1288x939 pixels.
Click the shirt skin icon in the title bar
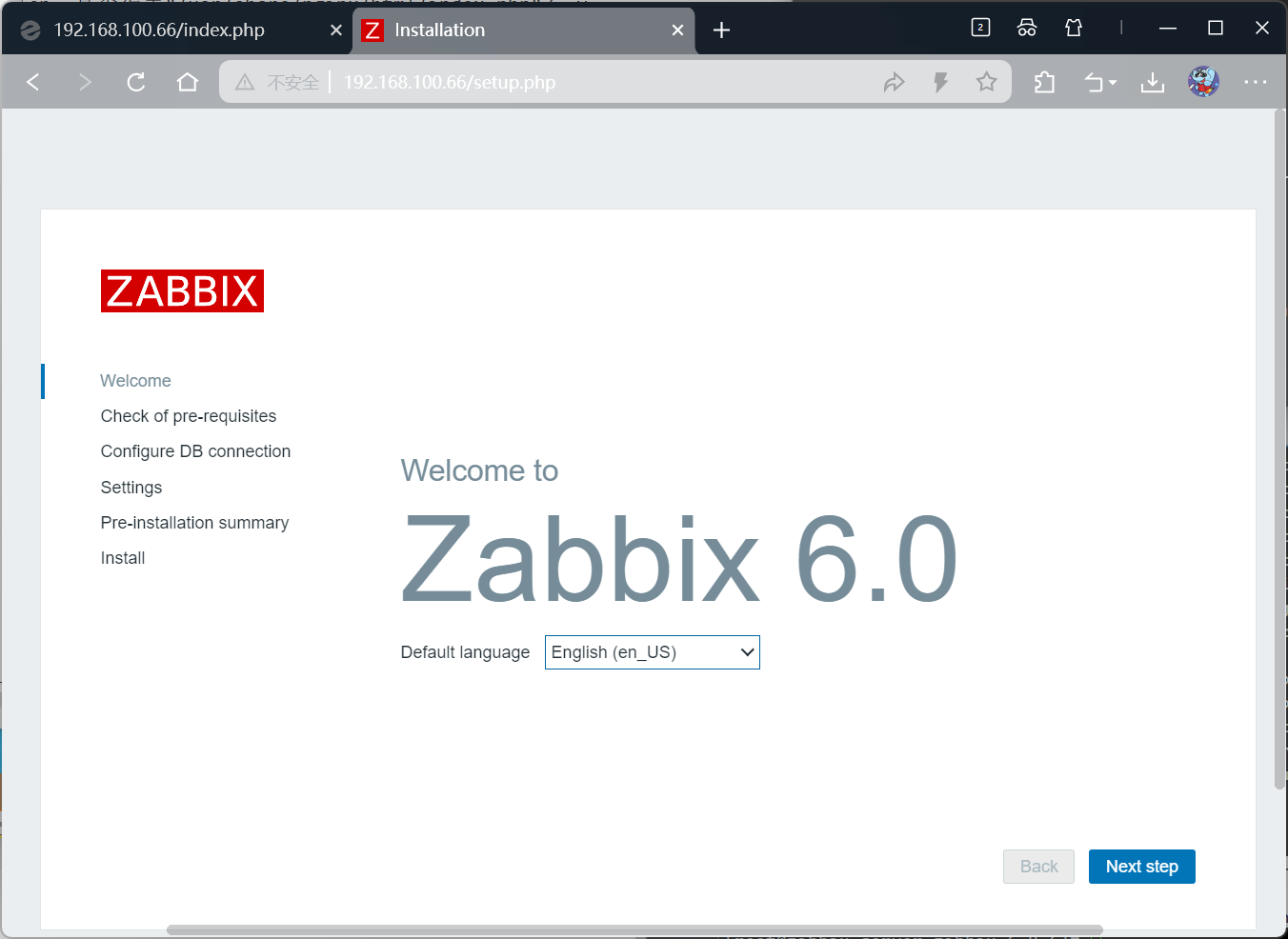tap(1074, 28)
